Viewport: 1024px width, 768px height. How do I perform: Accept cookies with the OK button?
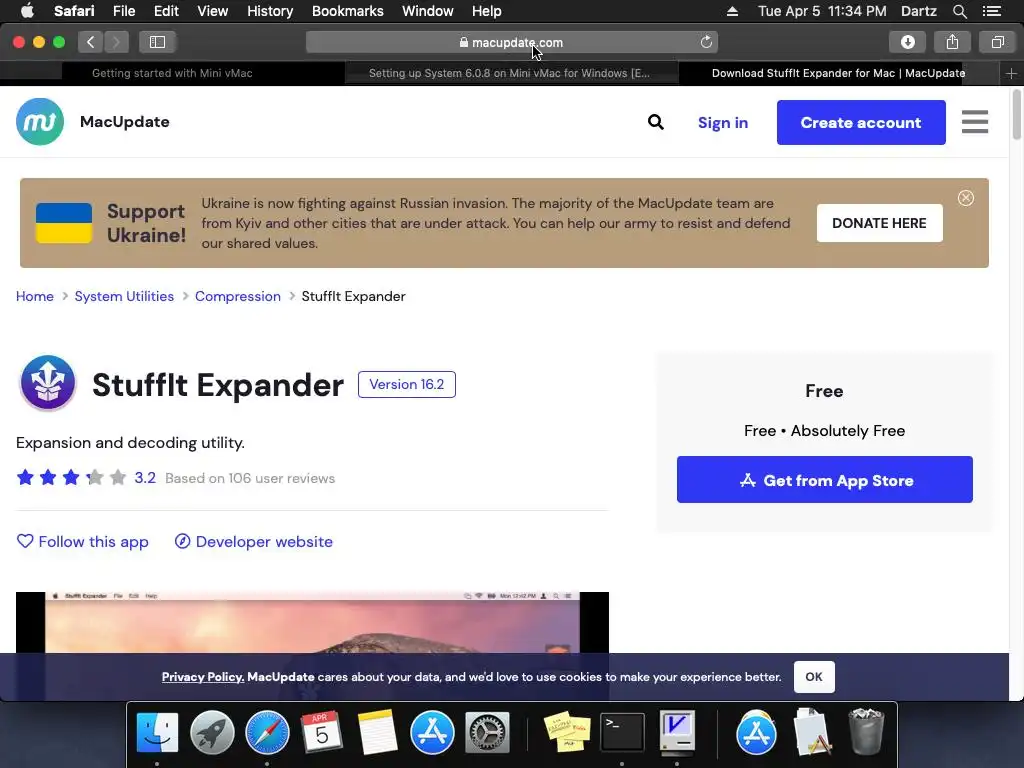pos(814,677)
